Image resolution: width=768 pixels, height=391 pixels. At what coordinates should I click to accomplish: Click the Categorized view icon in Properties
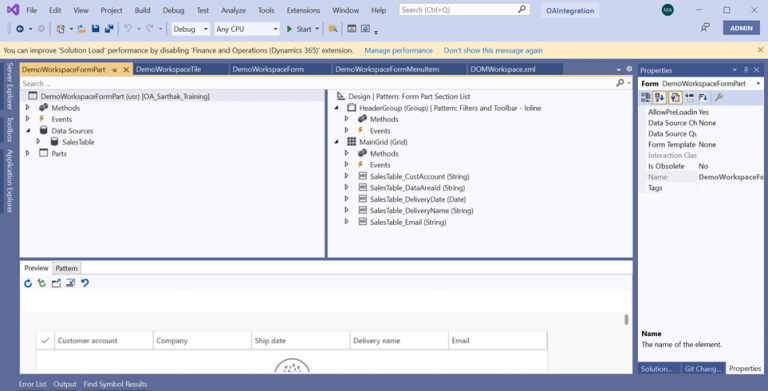click(646, 98)
